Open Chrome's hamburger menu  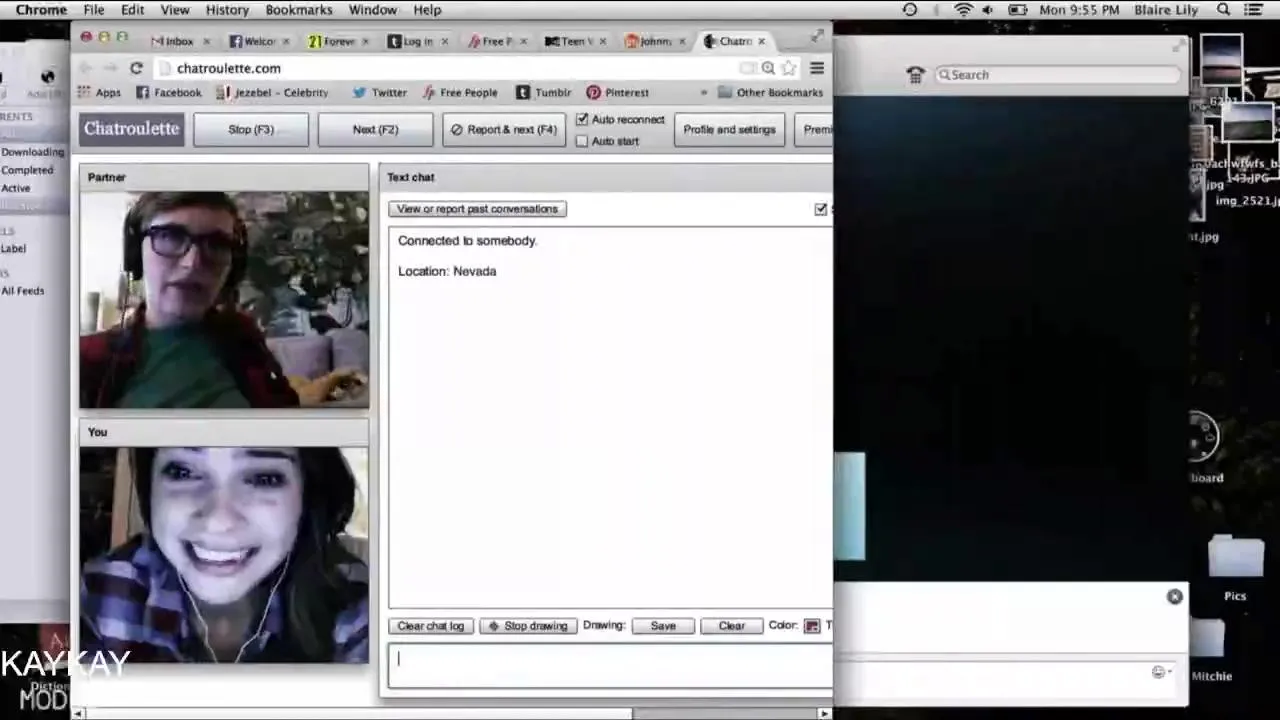tap(817, 68)
